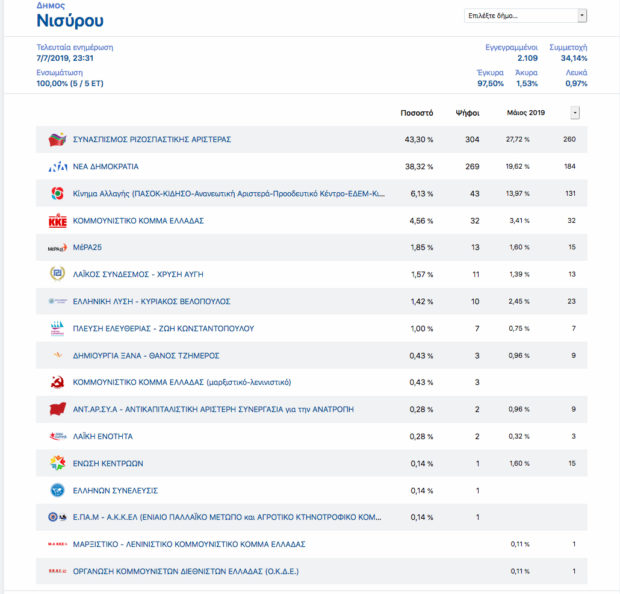Click the 269 votes cell
The width and height of the screenshot is (620, 594).
[472, 166]
